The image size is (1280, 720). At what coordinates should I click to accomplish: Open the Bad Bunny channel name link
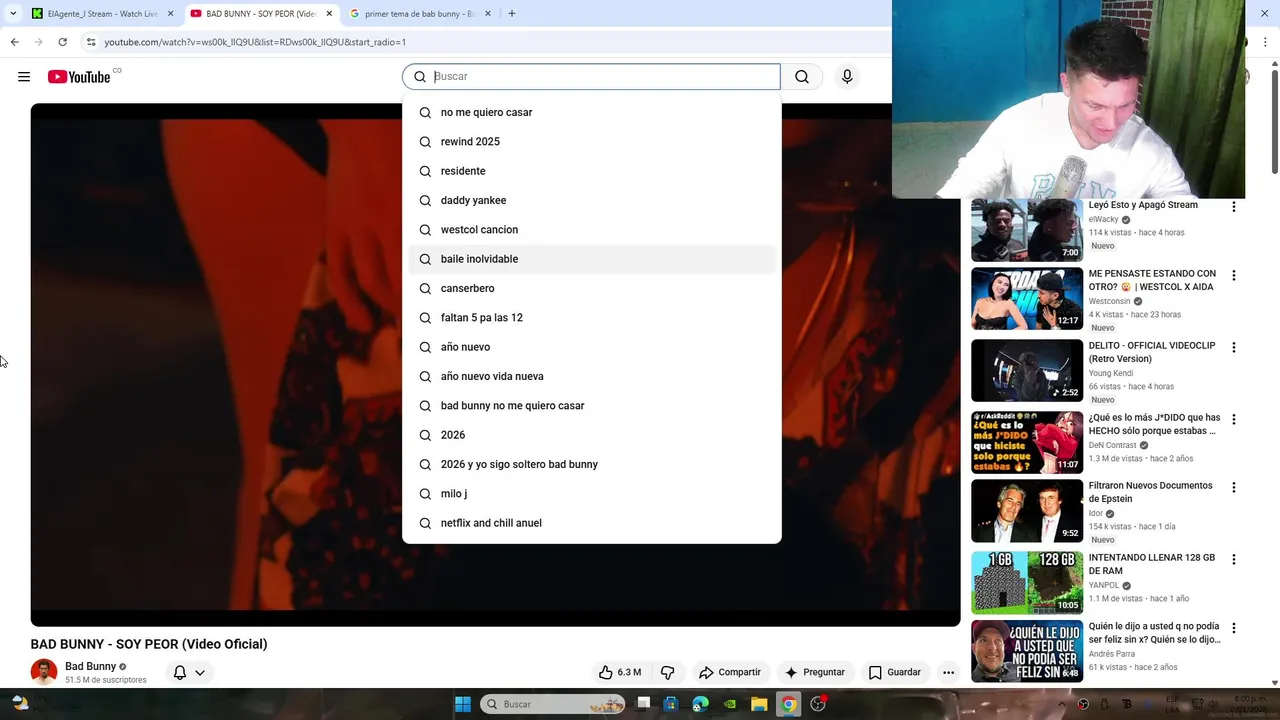coord(91,666)
